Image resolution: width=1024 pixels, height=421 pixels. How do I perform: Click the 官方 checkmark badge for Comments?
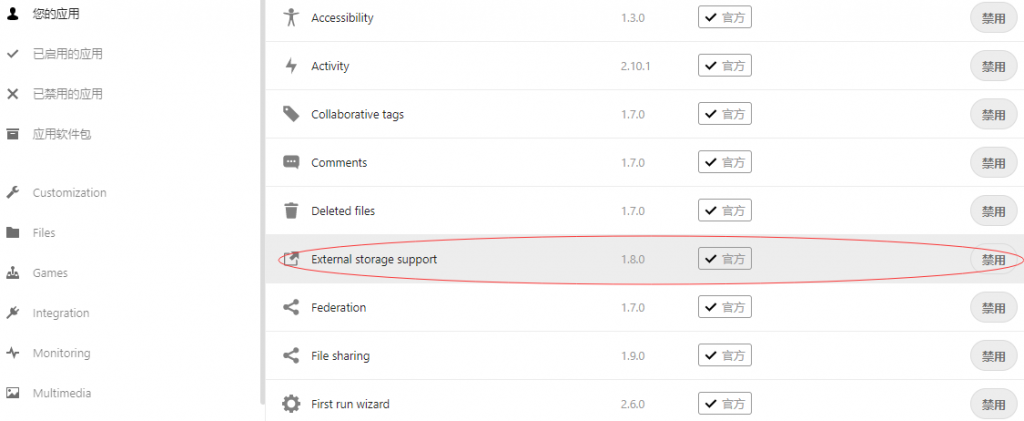[725, 162]
